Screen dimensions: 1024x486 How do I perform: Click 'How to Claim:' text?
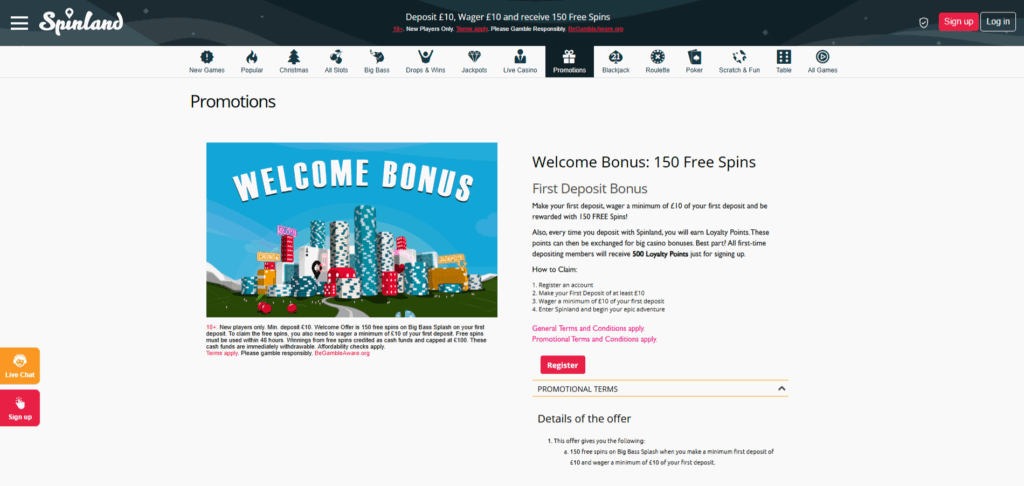click(x=555, y=269)
